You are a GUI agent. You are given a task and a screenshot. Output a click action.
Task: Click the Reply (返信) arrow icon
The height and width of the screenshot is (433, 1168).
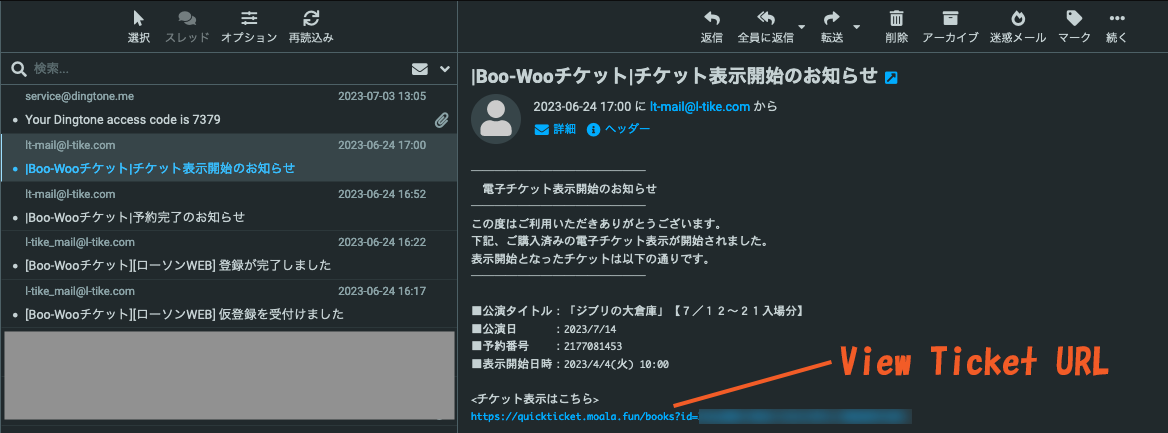click(711, 19)
